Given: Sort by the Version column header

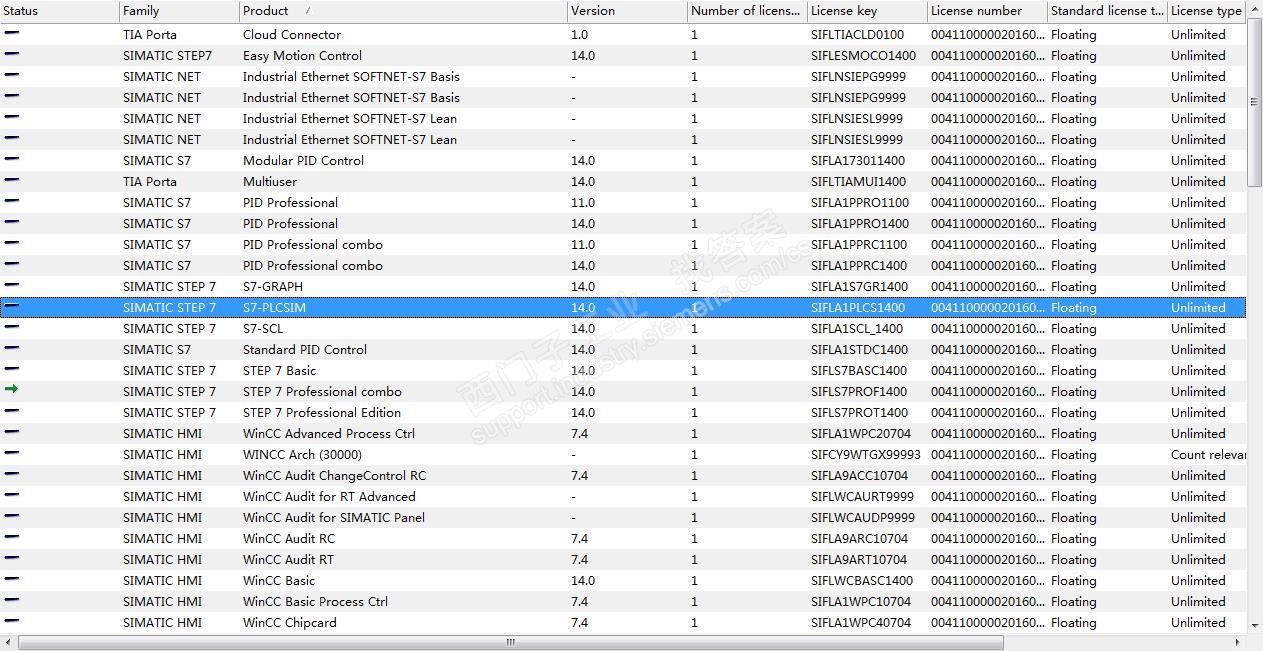Looking at the screenshot, I should click(628, 11).
